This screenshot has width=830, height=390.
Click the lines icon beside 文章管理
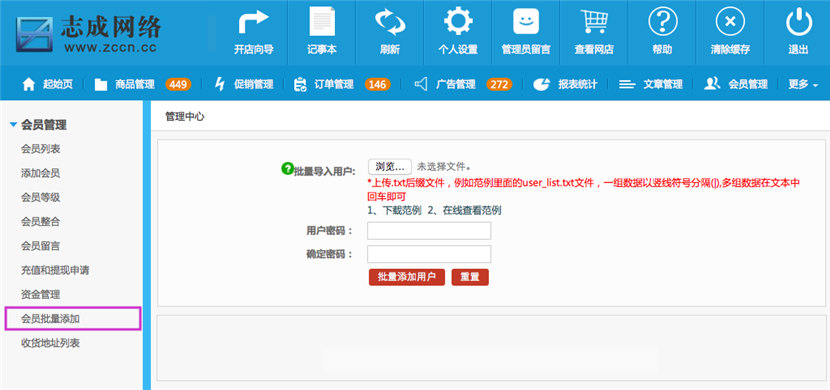click(627, 84)
